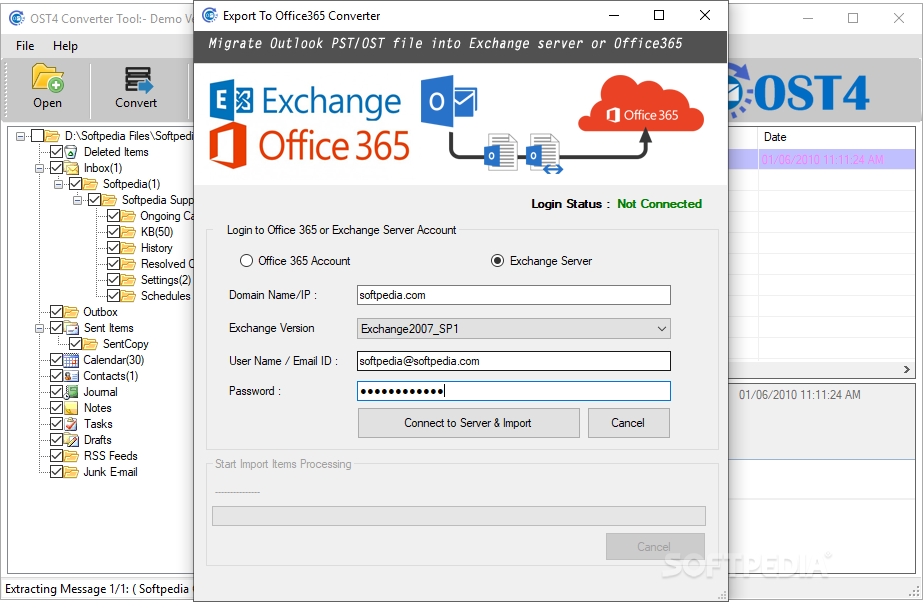Click the Inbox envelope folder icon
The height and width of the screenshot is (602, 923).
[71, 168]
